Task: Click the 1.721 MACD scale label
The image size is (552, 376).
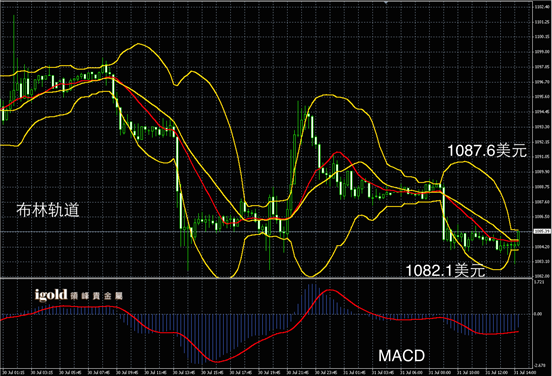Action: (539, 282)
